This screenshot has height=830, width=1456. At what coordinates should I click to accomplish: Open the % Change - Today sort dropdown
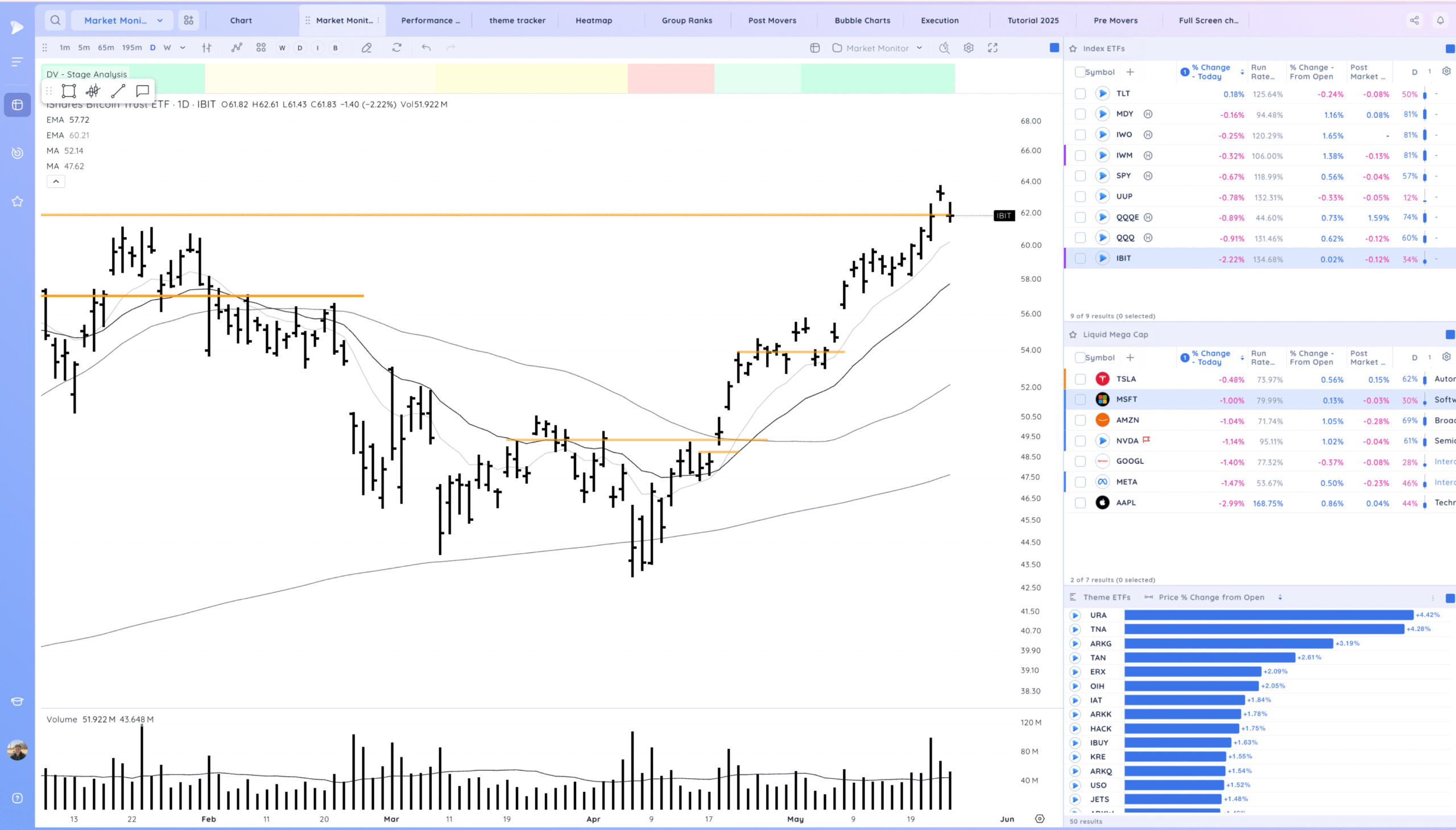click(x=1242, y=72)
